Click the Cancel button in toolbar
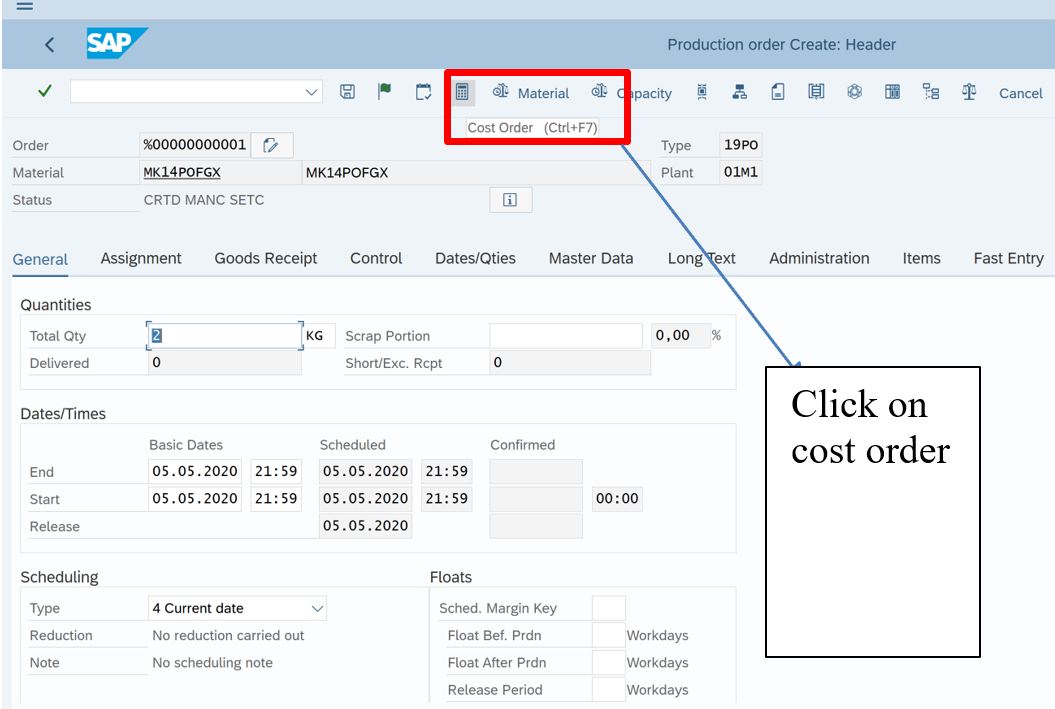Viewport: 1055px width, 709px height. click(1020, 93)
